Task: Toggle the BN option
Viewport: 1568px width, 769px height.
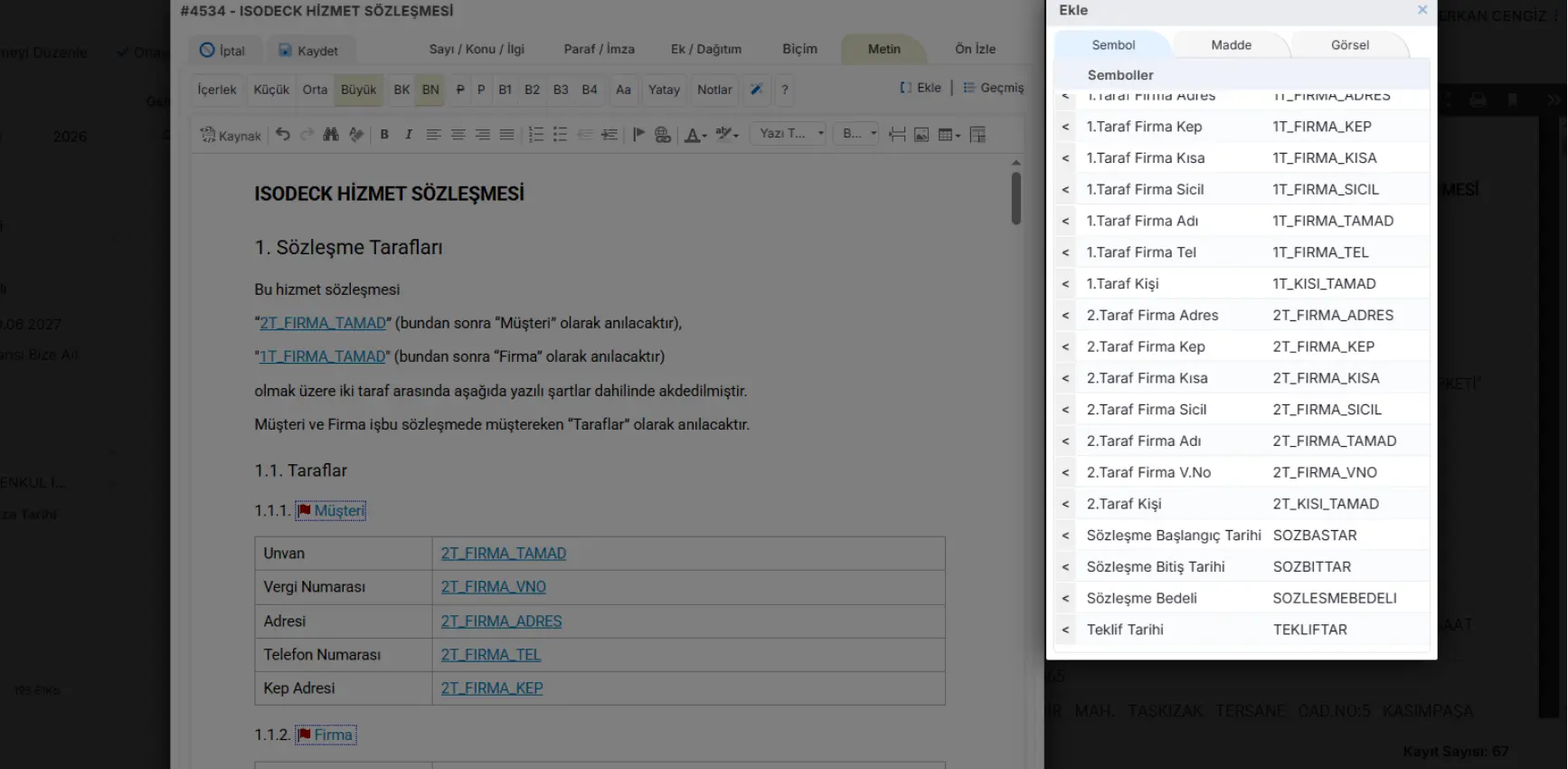Action: pos(430,90)
